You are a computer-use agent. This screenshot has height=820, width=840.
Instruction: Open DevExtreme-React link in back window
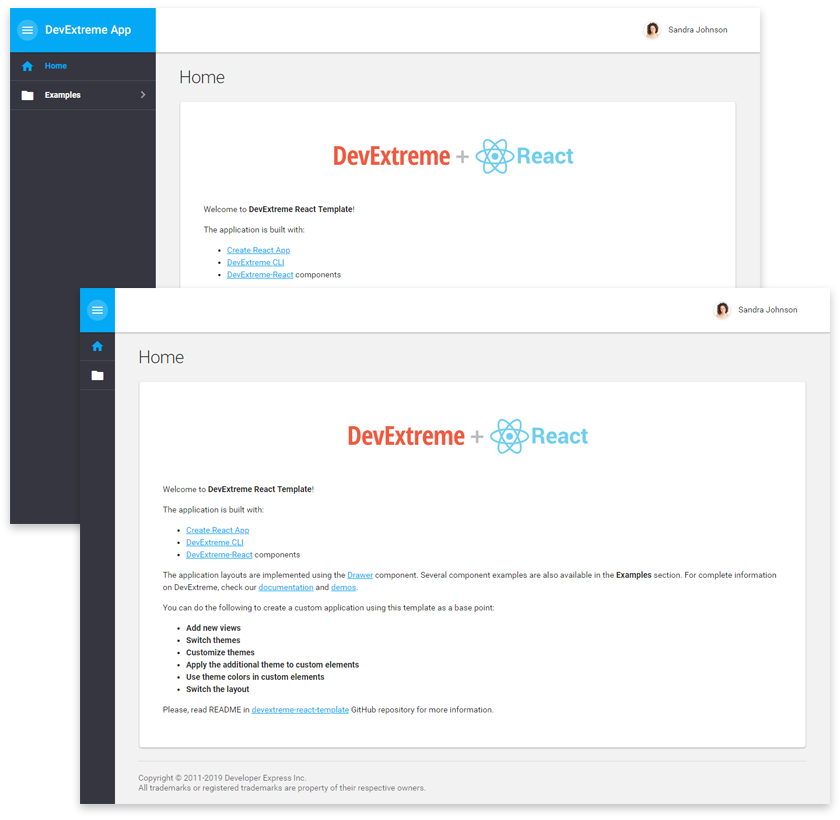[x=260, y=275]
